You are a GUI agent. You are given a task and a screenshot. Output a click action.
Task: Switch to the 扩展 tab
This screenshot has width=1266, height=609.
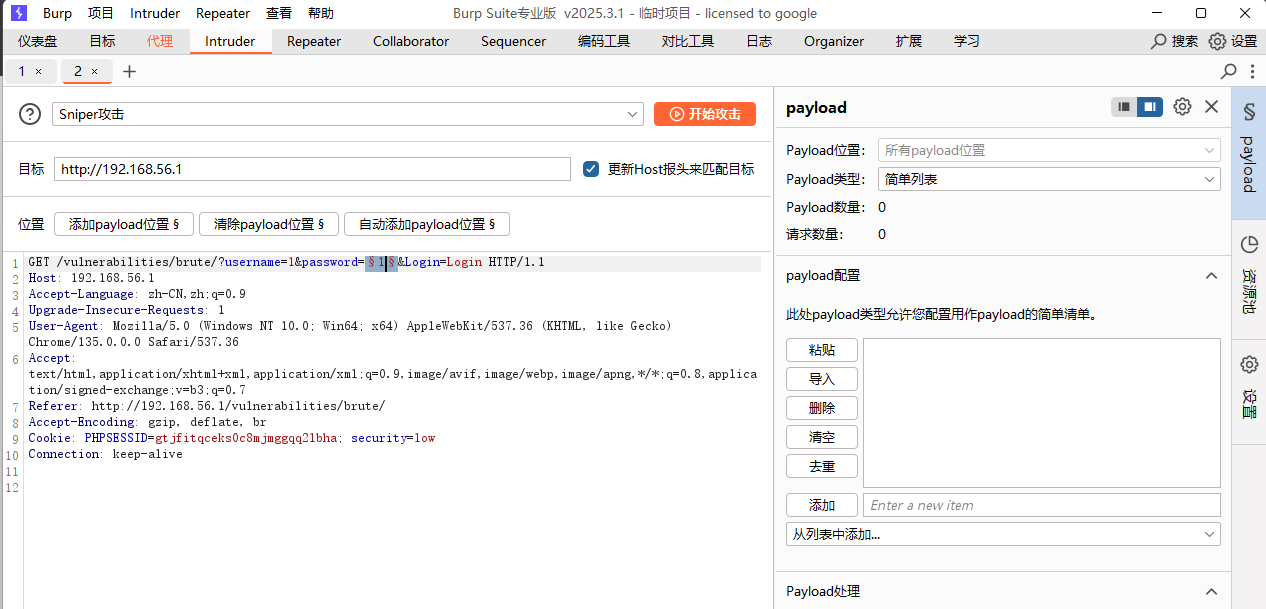[909, 41]
